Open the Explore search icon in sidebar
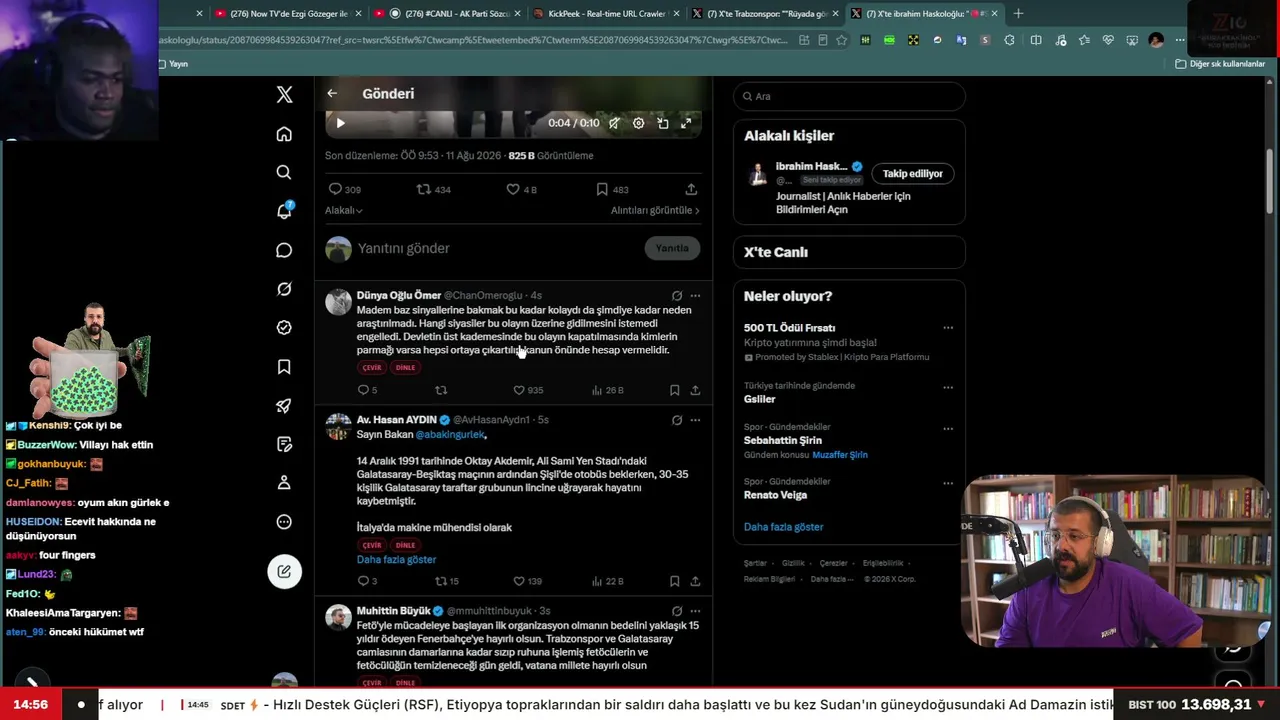Viewport: 1280px width, 720px height. click(x=284, y=172)
